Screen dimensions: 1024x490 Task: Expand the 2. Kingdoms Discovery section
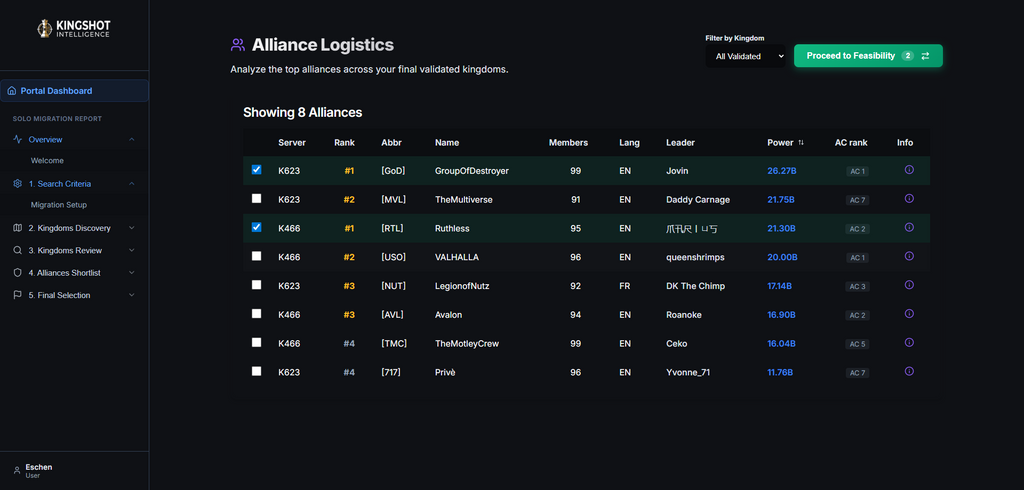74,228
